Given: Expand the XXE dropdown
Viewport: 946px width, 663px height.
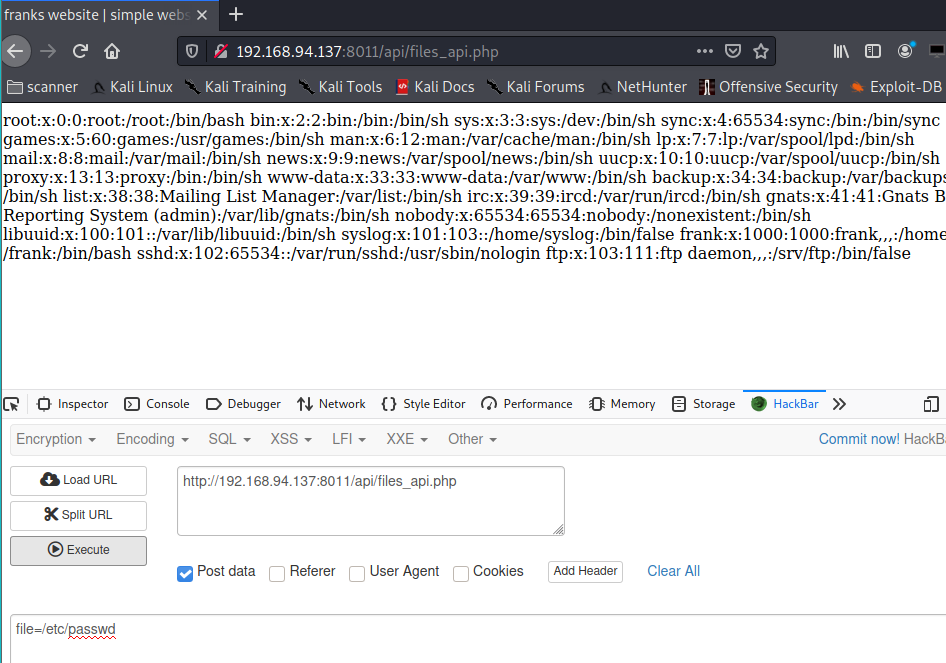Looking at the screenshot, I should [x=407, y=439].
